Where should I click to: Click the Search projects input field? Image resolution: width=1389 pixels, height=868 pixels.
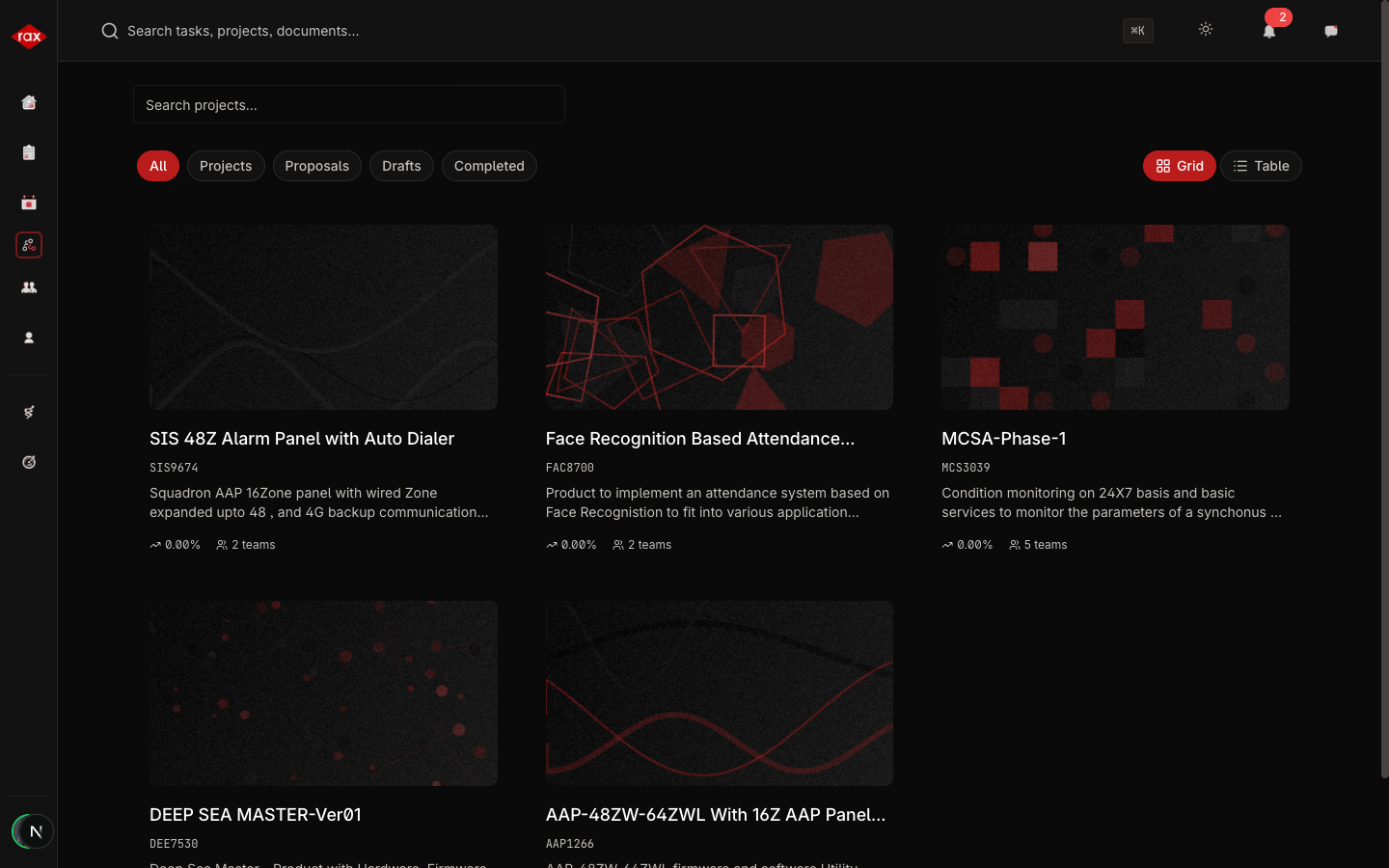click(348, 104)
